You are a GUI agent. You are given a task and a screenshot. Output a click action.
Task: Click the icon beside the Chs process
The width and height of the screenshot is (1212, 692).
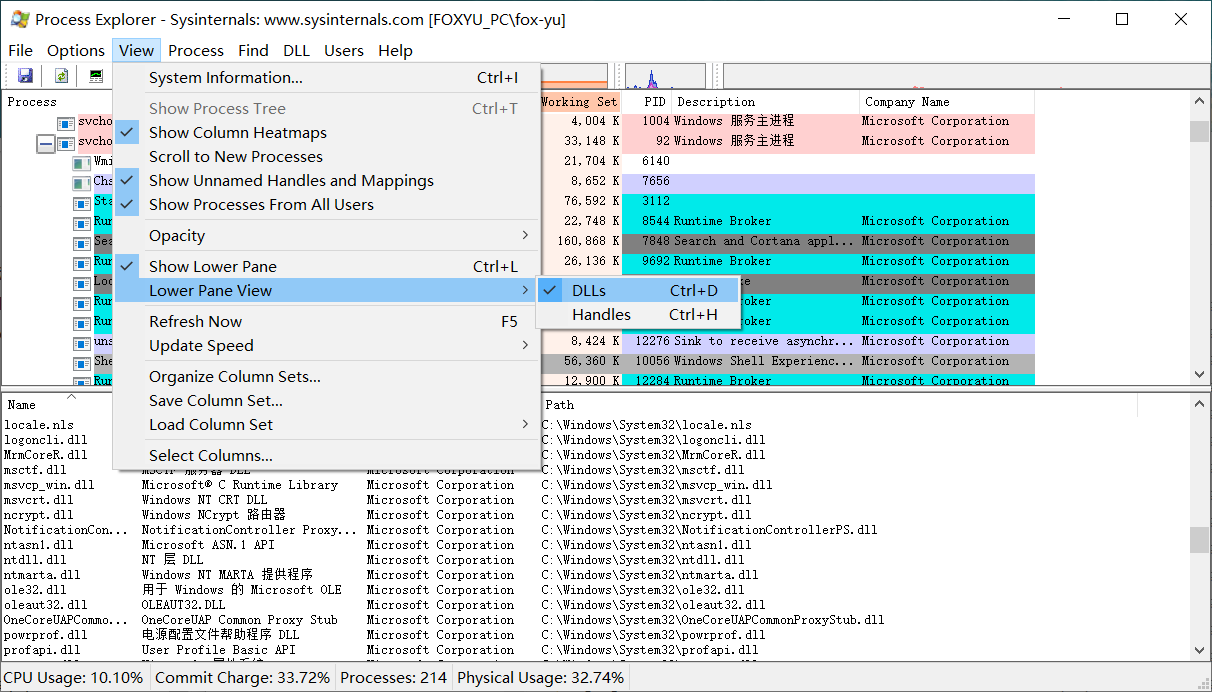pyautogui.click(x=82, y=183)
